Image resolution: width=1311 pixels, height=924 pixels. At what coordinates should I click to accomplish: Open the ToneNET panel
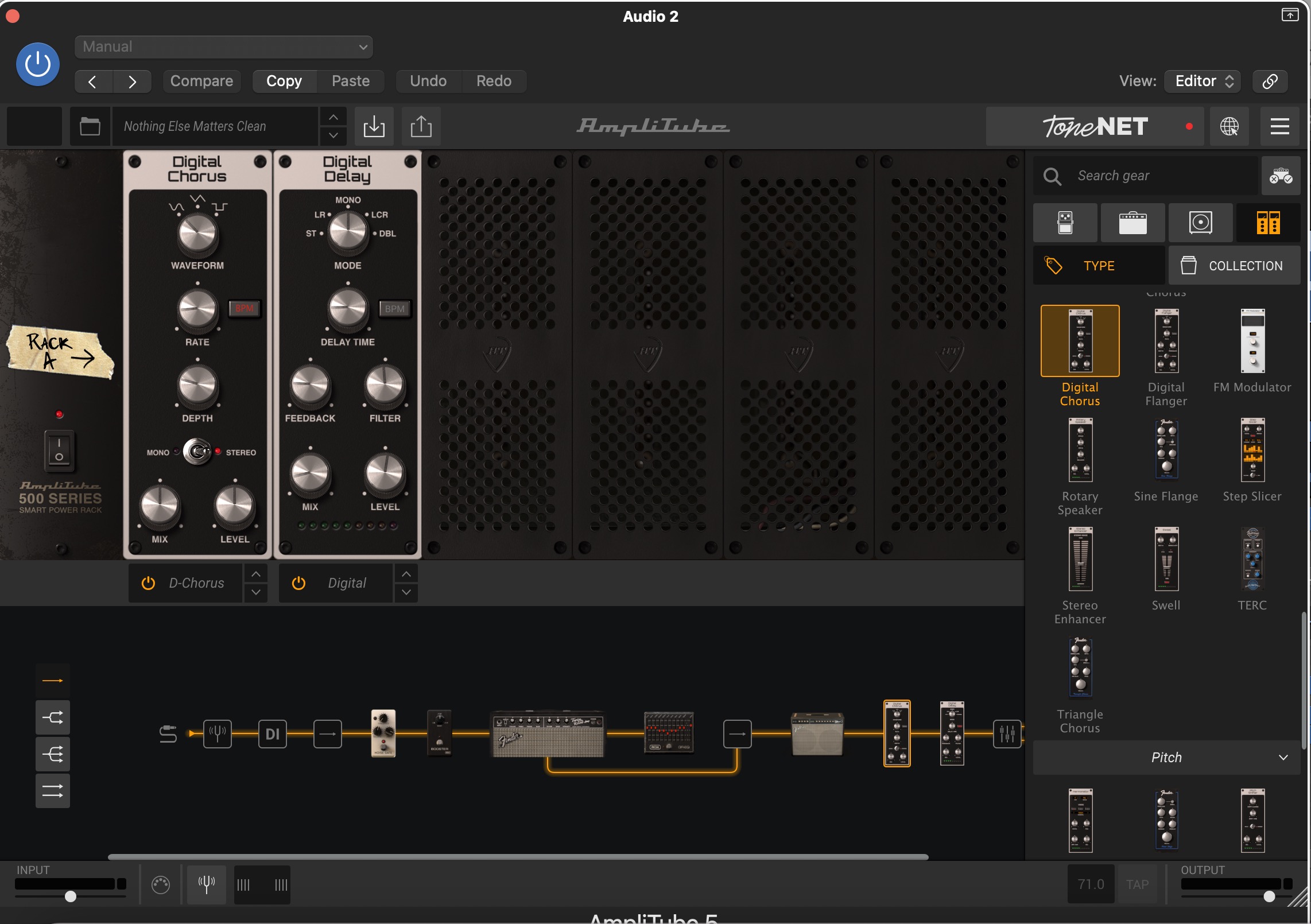coord(1095,126)
